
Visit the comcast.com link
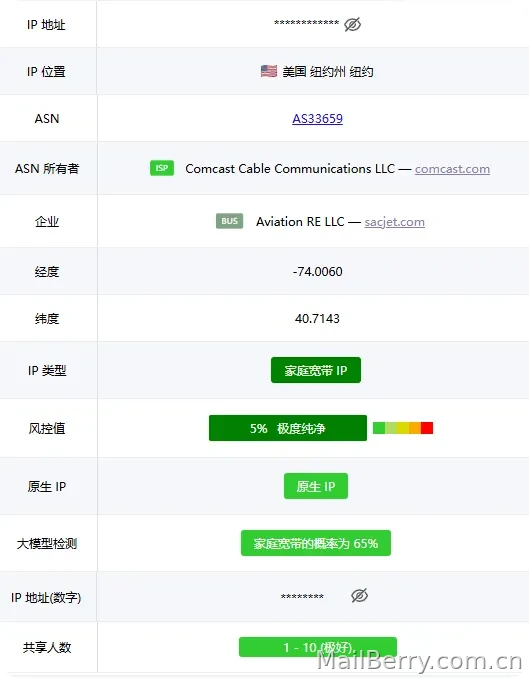pyautogui.click(x=452, y=169)
